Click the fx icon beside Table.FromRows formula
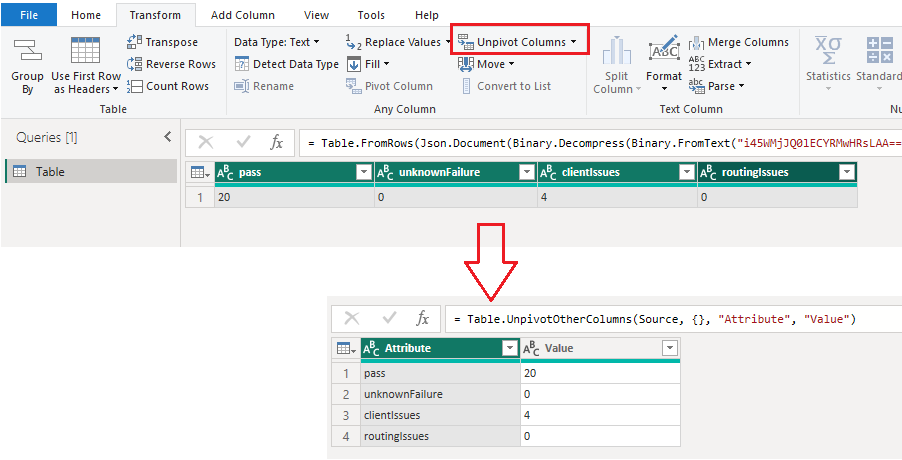The height and width of the screenshot is (460, 902). point(277,143)
